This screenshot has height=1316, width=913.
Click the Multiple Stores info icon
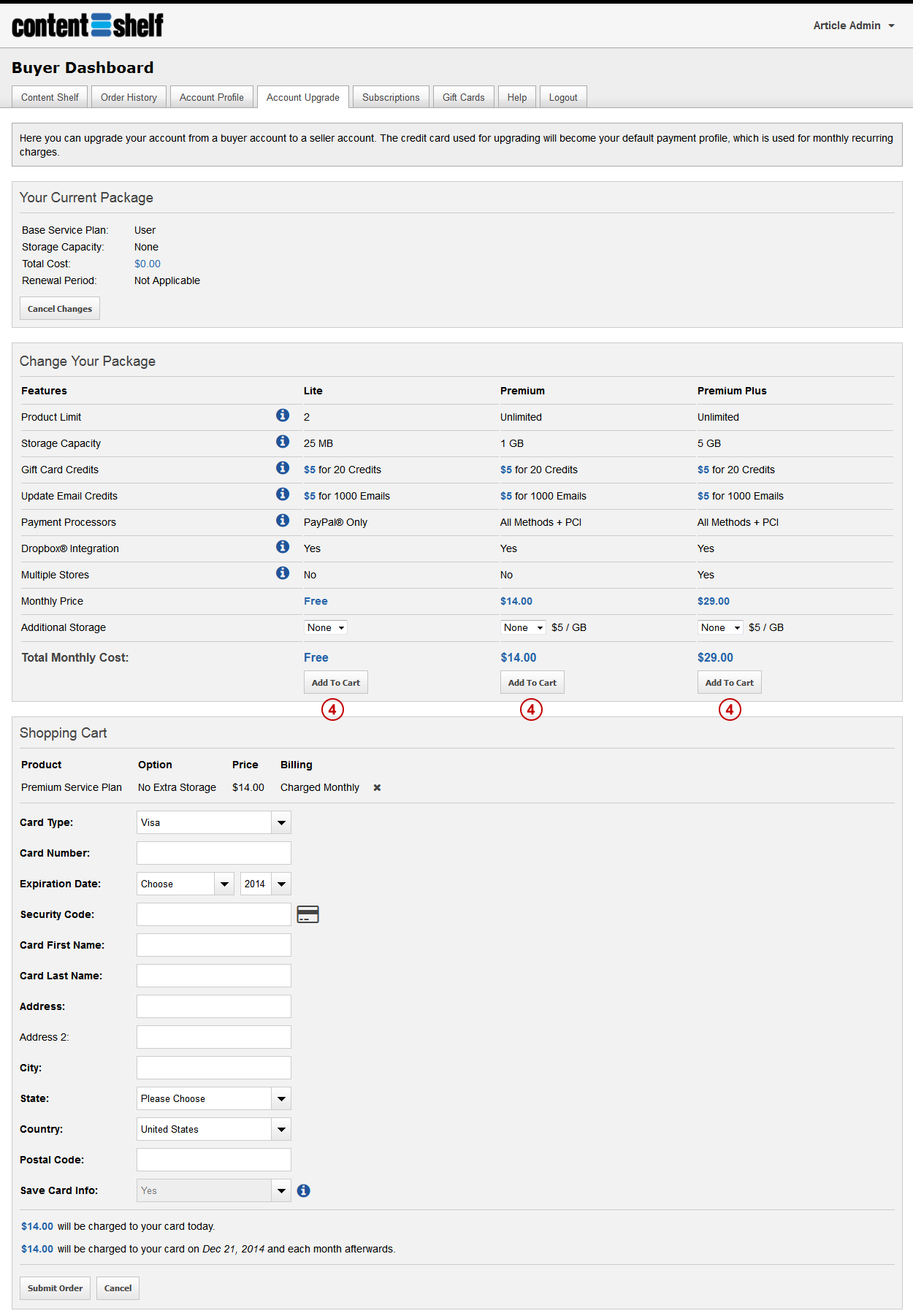pyautogui.click(x=283, y=573)
